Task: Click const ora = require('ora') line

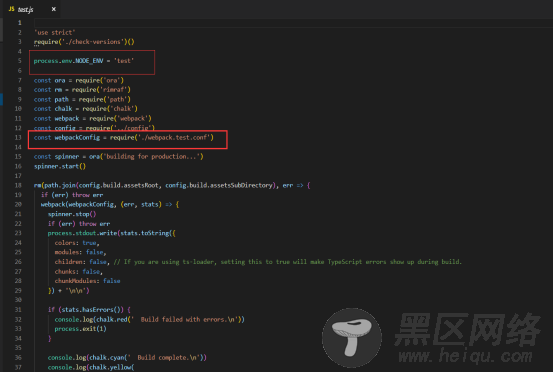Action: click(x=79, y=81)
